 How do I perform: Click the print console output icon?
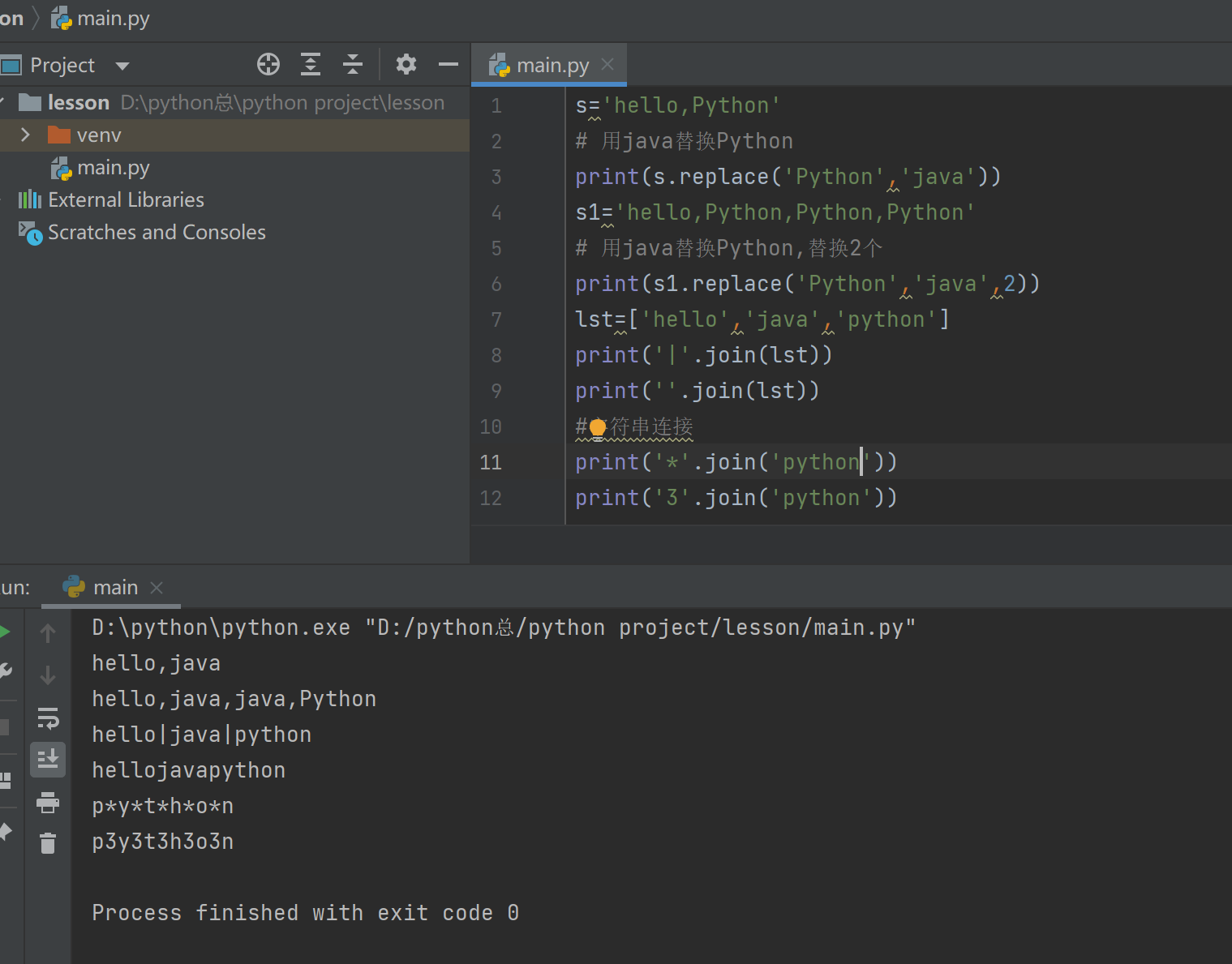(x=48, y=803)
